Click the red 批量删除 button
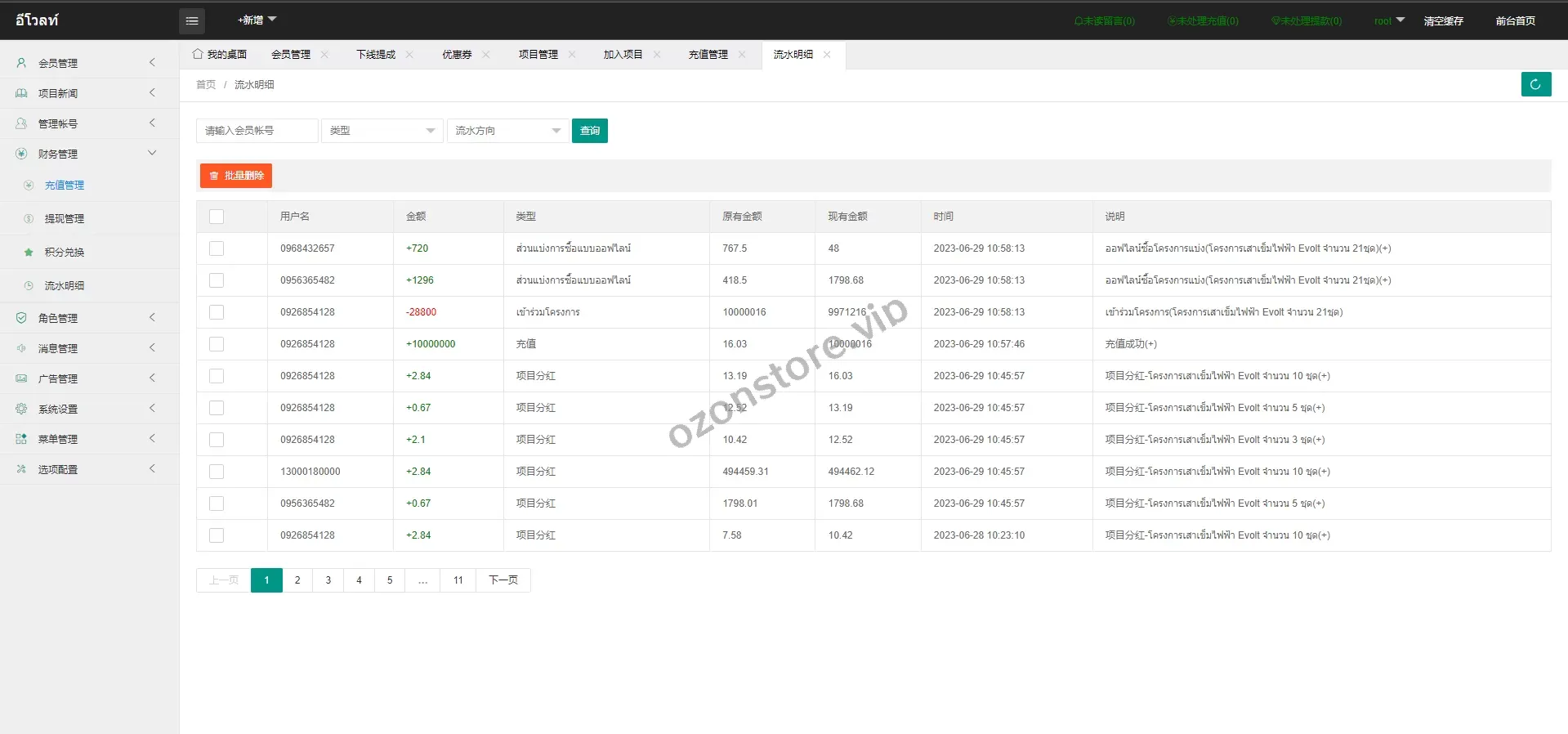Image resolution: width=1568 pixels, height=734 pixels. [236, 176]
